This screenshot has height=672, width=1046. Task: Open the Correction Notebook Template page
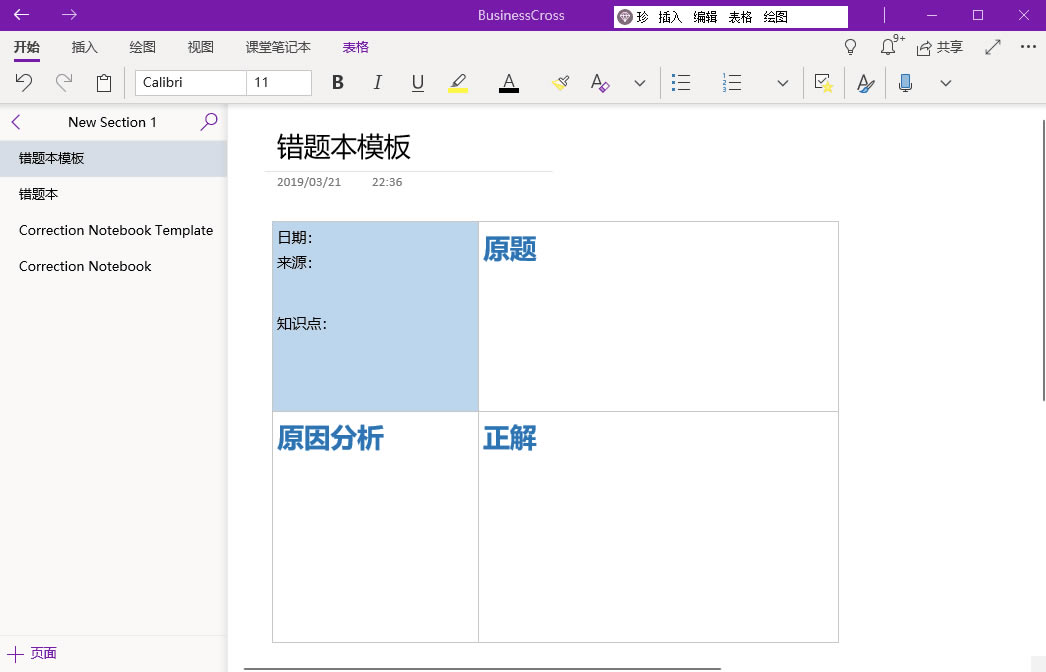115,230
